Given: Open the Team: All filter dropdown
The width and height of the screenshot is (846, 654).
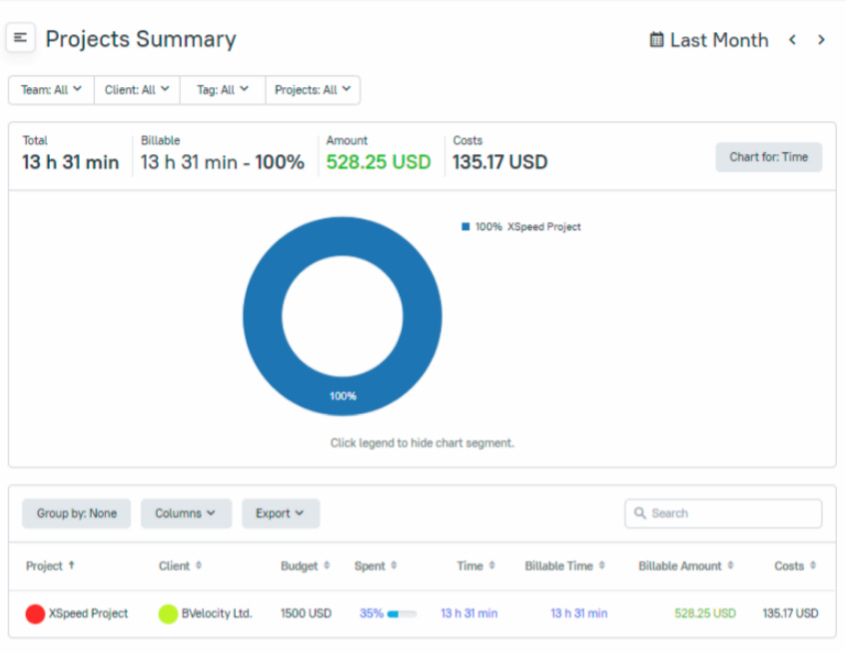Looking at the screenshot, I should 50,89.
